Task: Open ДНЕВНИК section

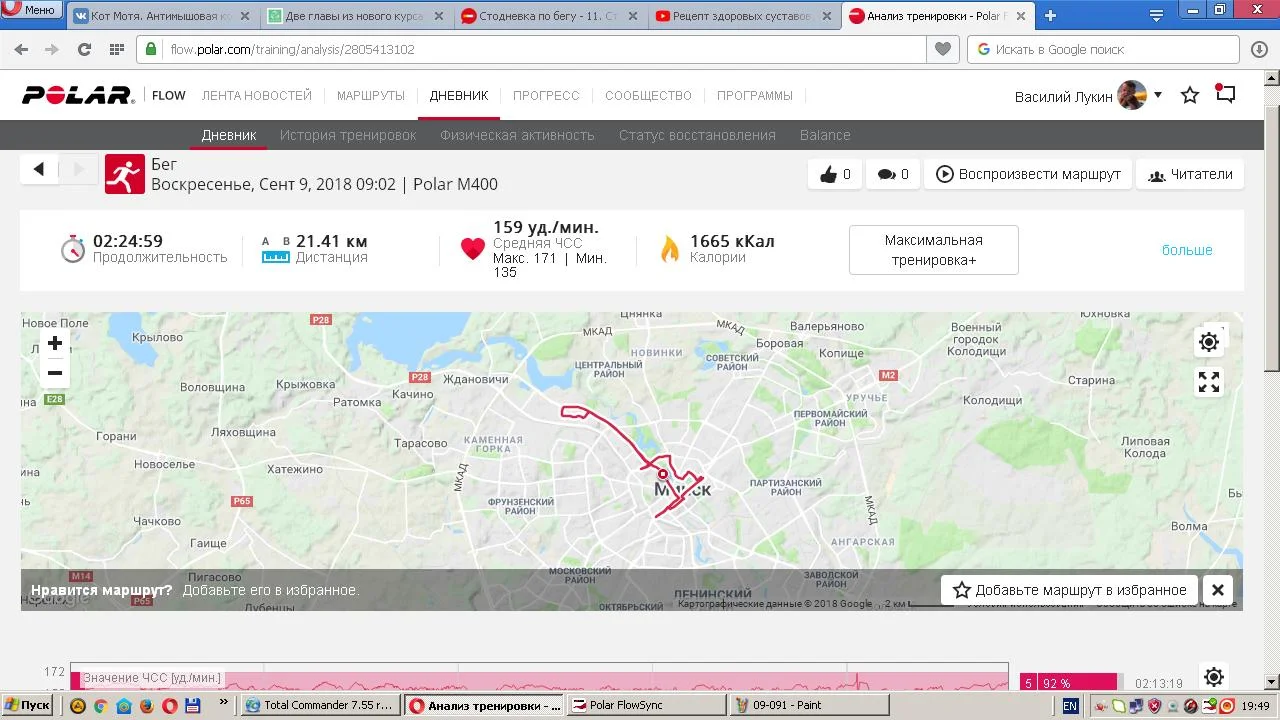Action: [459, 96]
